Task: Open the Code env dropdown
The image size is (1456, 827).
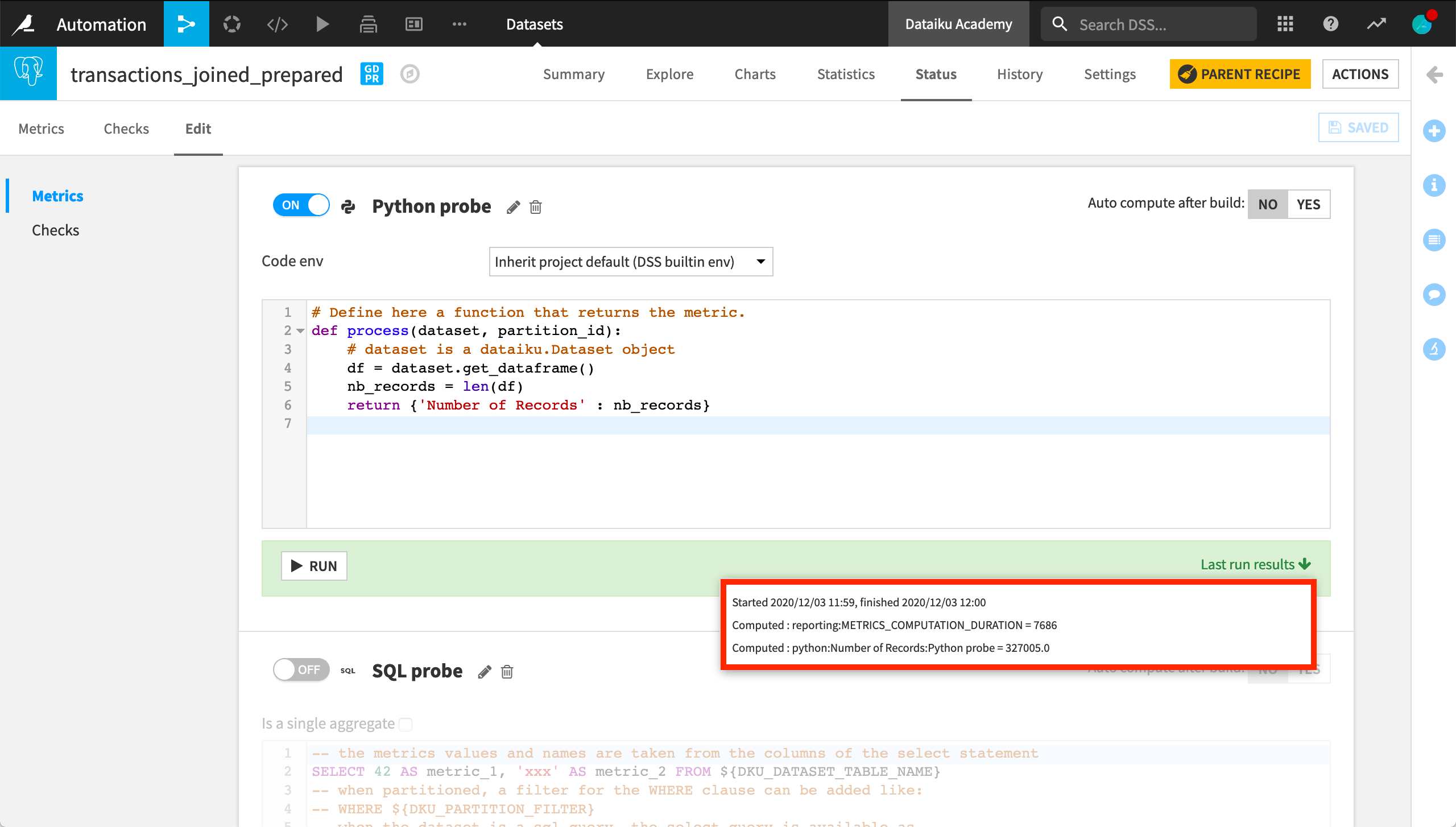Action: coord(630,262)
